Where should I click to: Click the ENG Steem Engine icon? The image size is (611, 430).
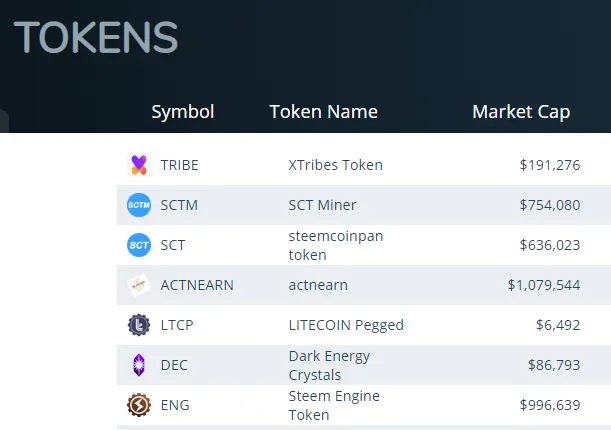[138, 405]
